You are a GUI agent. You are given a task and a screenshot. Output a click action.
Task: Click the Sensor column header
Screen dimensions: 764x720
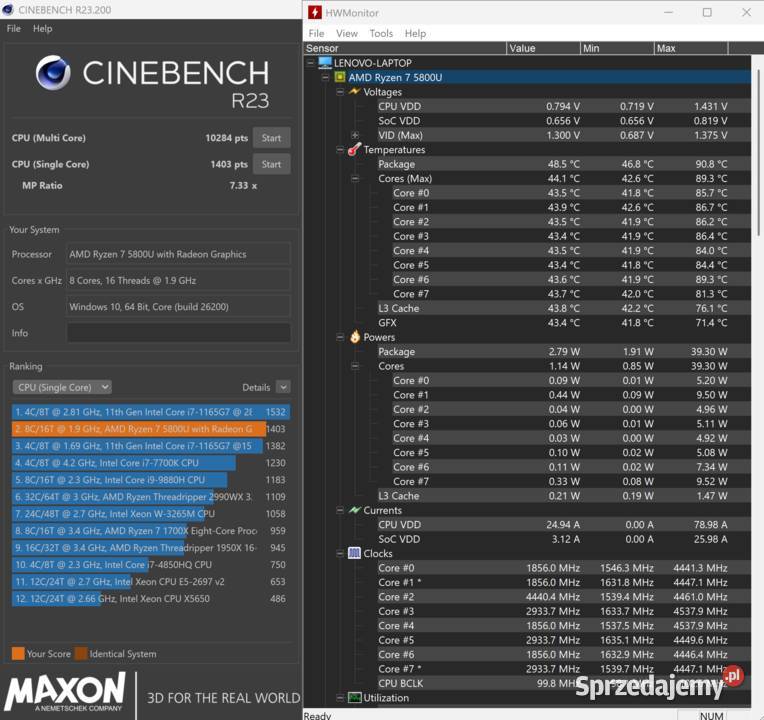405,48
